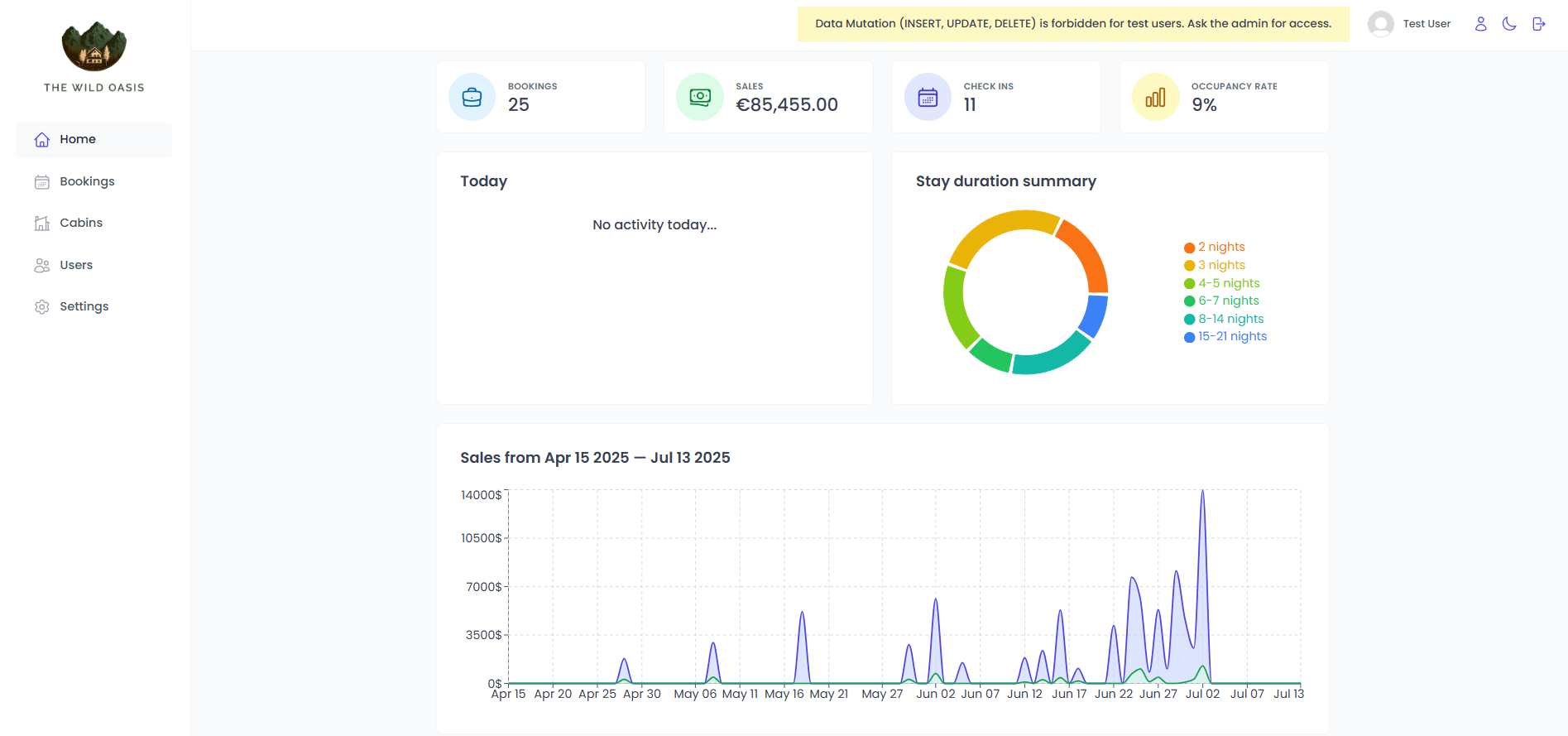Click the Bookings briefcase icon
Image resolution: width=1568 pixels, height=736 pixels.
[x=472, y=97]
